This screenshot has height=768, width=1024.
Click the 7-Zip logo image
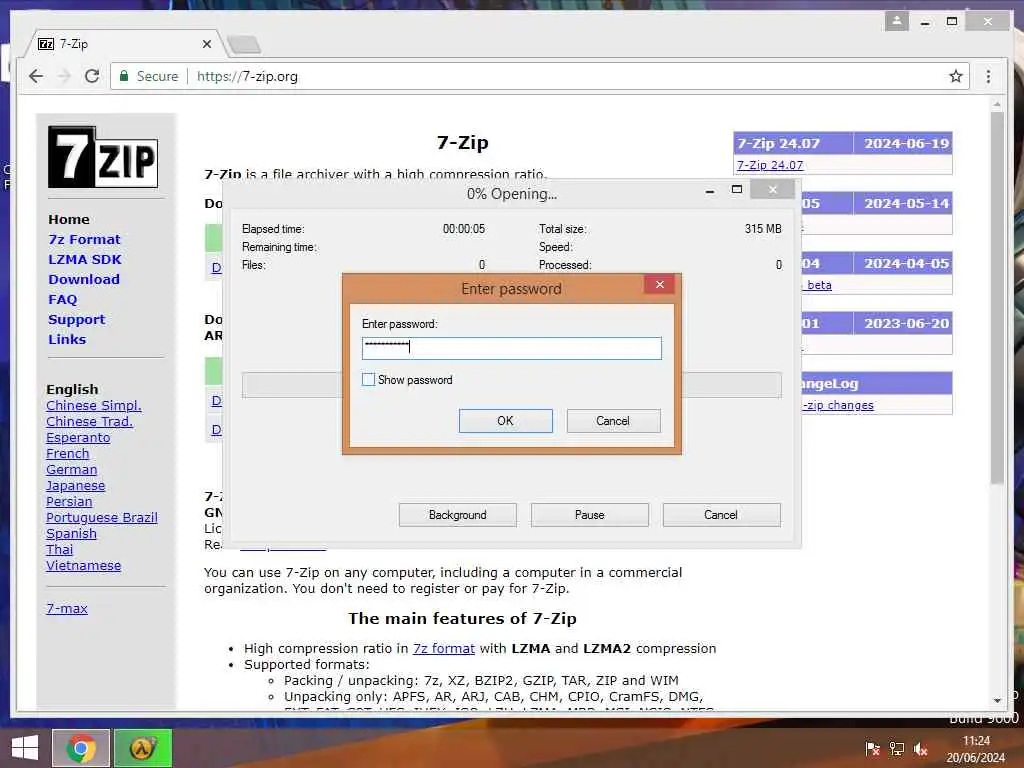[x=103, y=157]
